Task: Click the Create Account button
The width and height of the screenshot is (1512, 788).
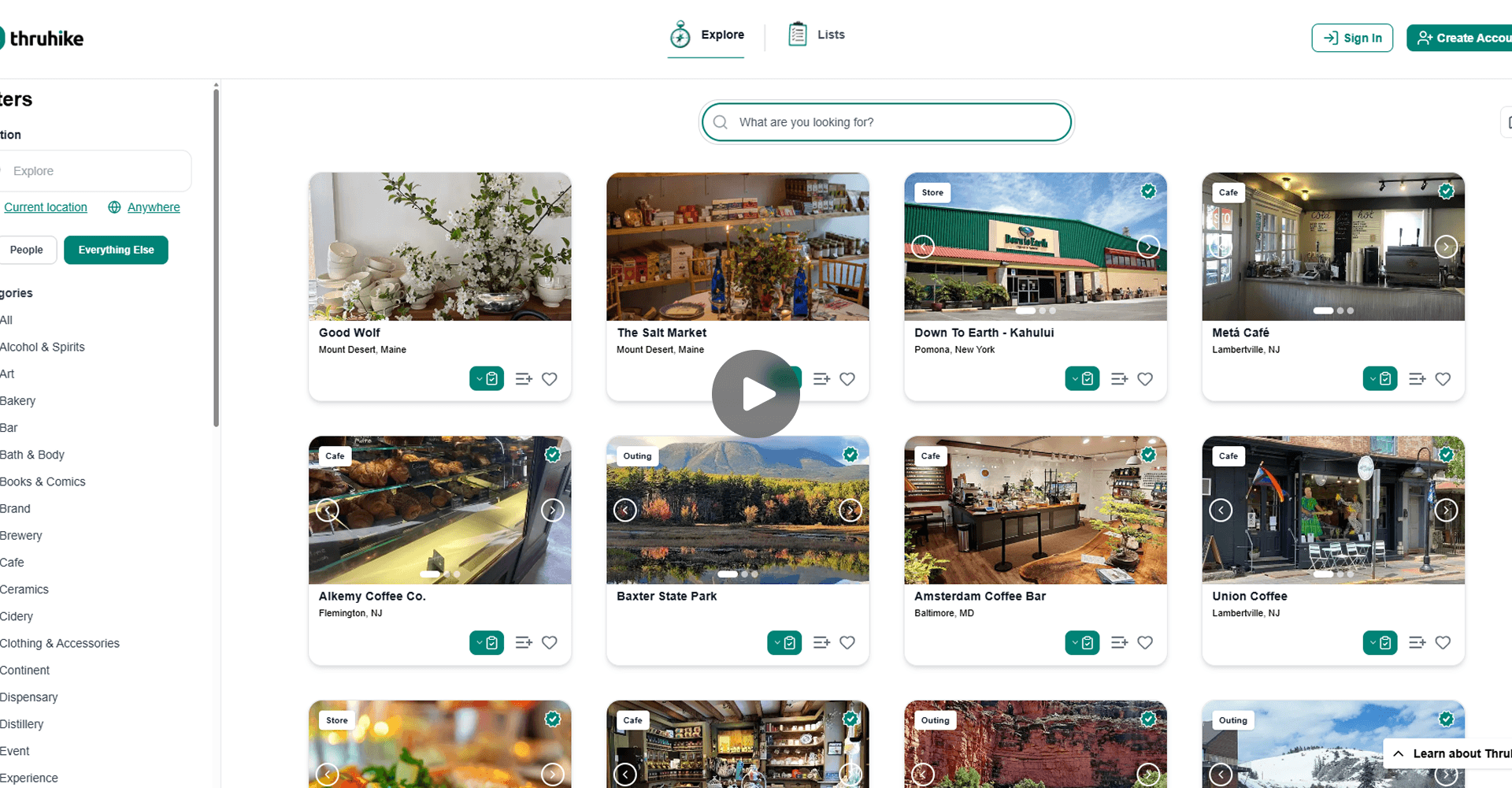Action: click(1459, 38)
